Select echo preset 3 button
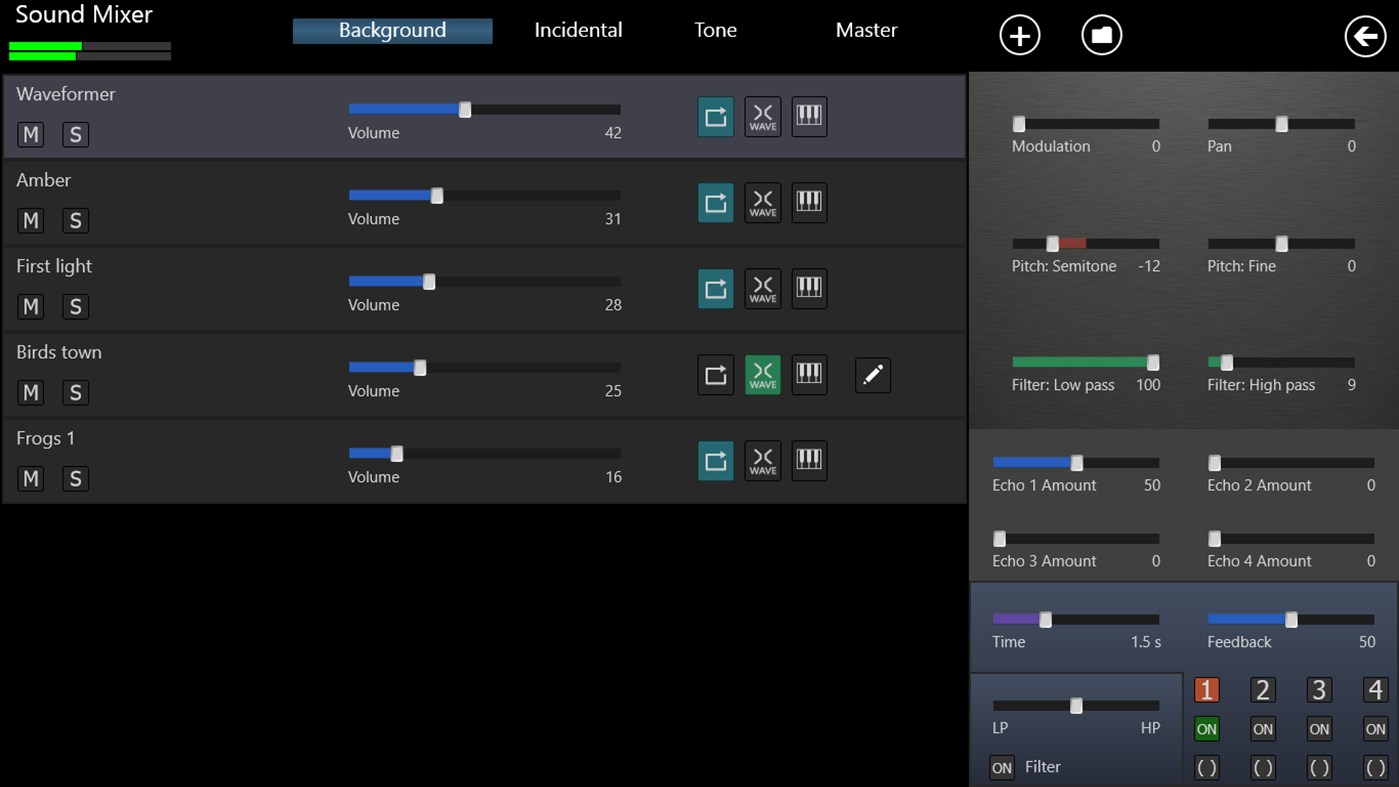Image resolution: width=1399 pixels, height=787 pixels. [1318, 689]
